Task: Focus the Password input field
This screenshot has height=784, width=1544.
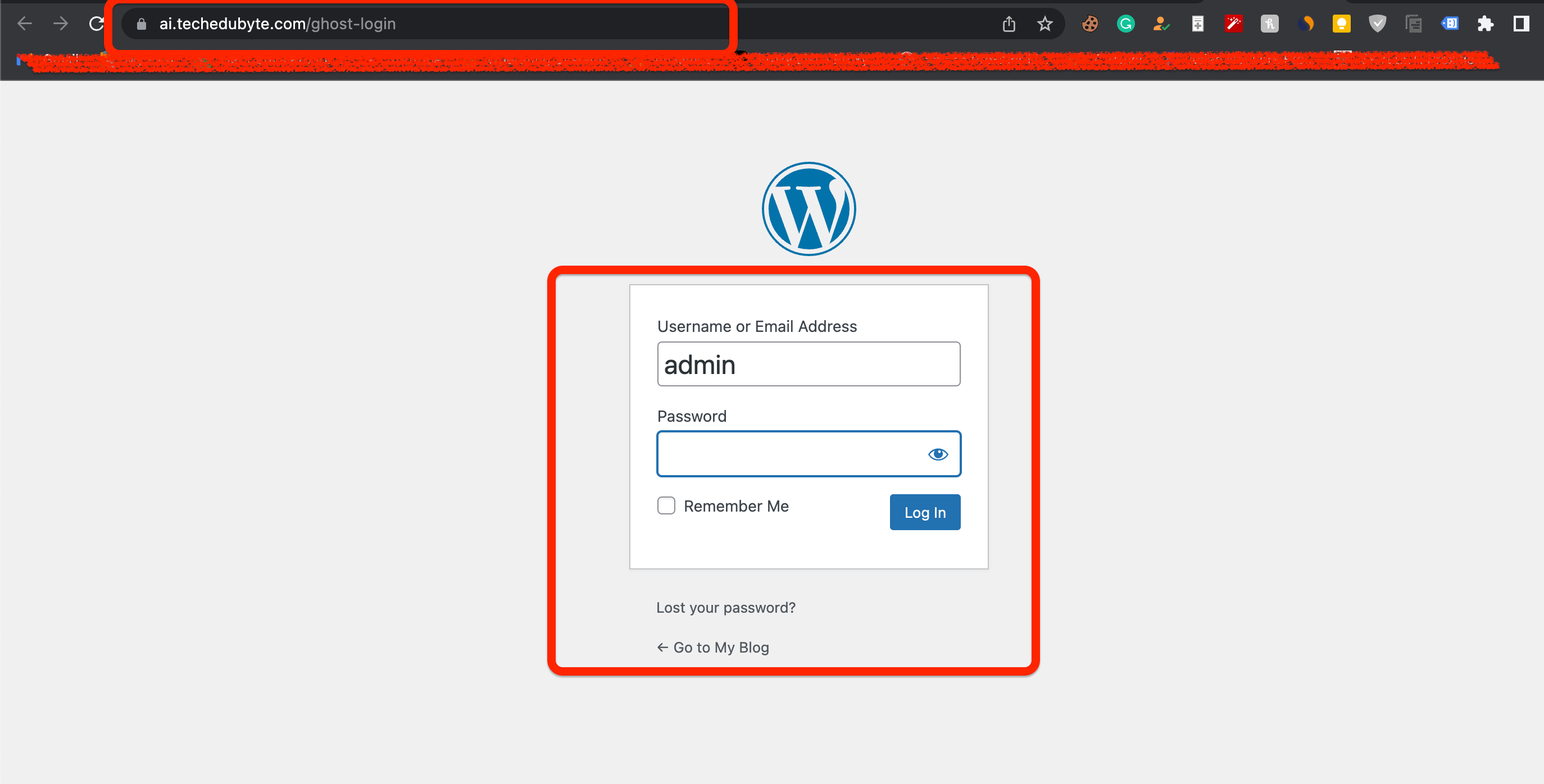Action: pyautogui.click(x=791, y=454)
